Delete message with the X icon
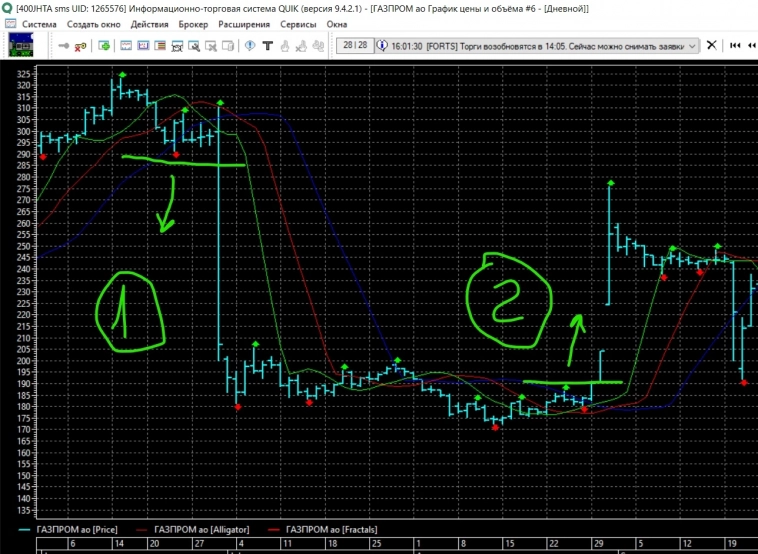Viewport: 758px width, 554px height. 712,45
